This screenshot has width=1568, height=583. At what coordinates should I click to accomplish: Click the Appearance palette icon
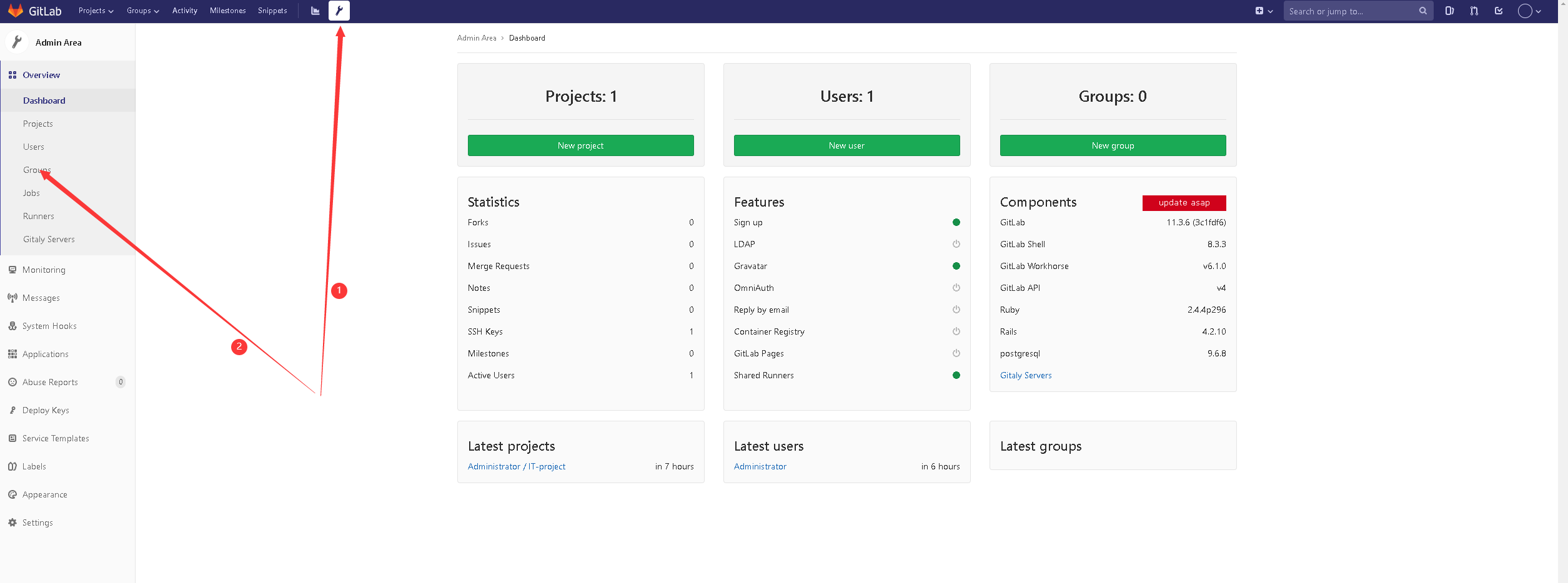coord(12,494)
